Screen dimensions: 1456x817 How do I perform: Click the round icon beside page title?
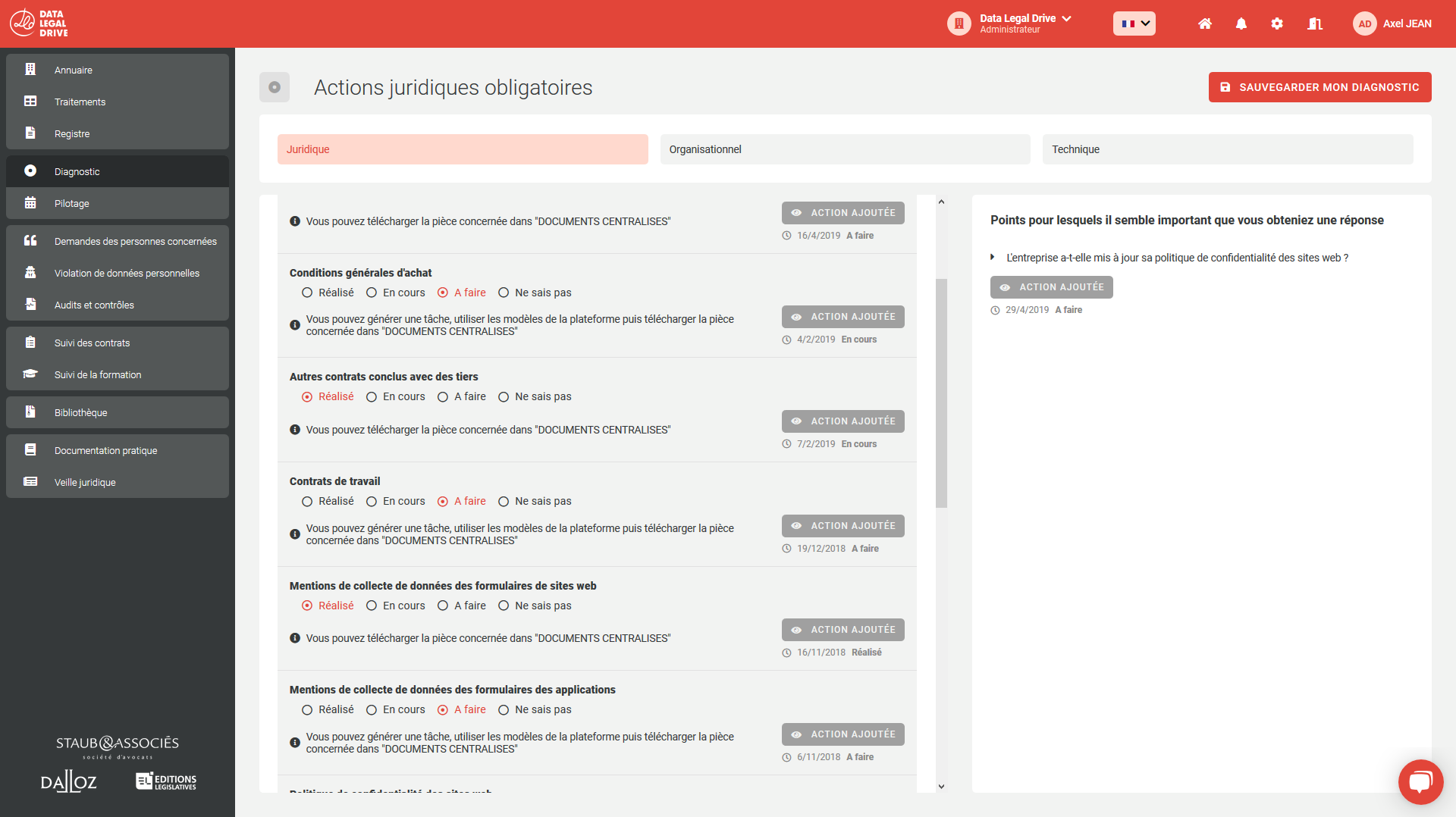[275, 87]
